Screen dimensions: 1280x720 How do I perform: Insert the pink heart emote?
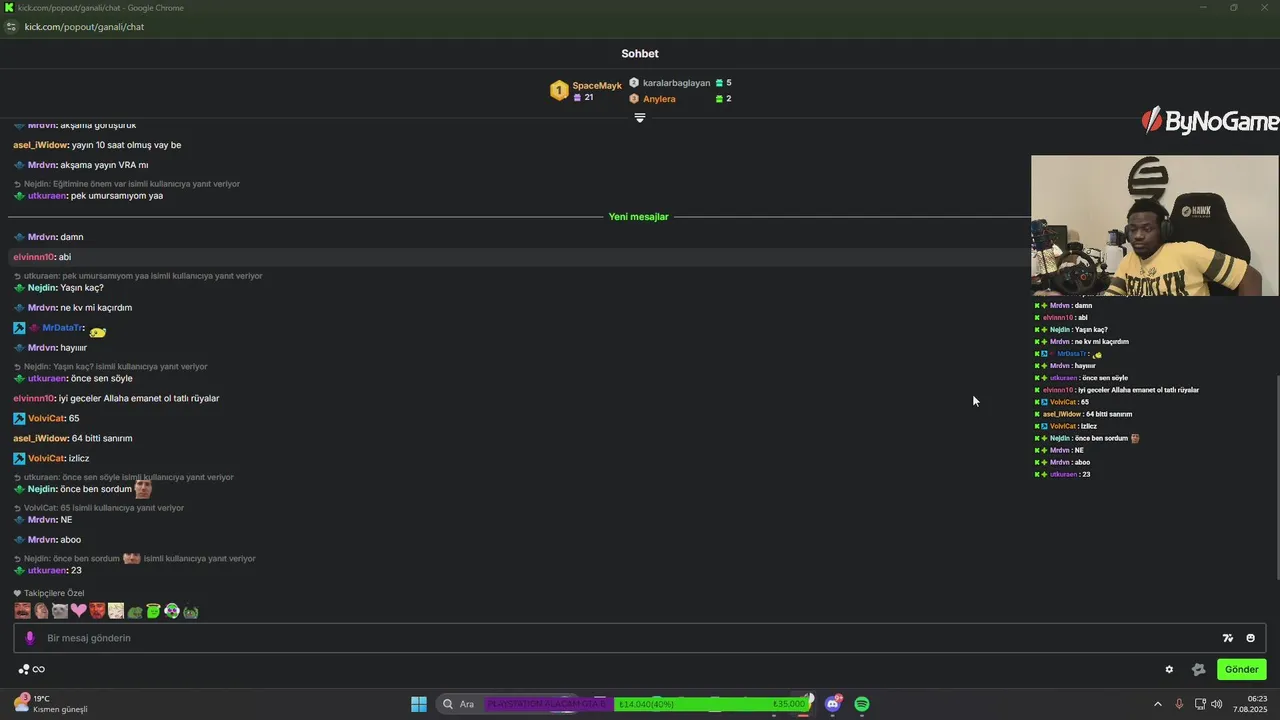[79, 610]
